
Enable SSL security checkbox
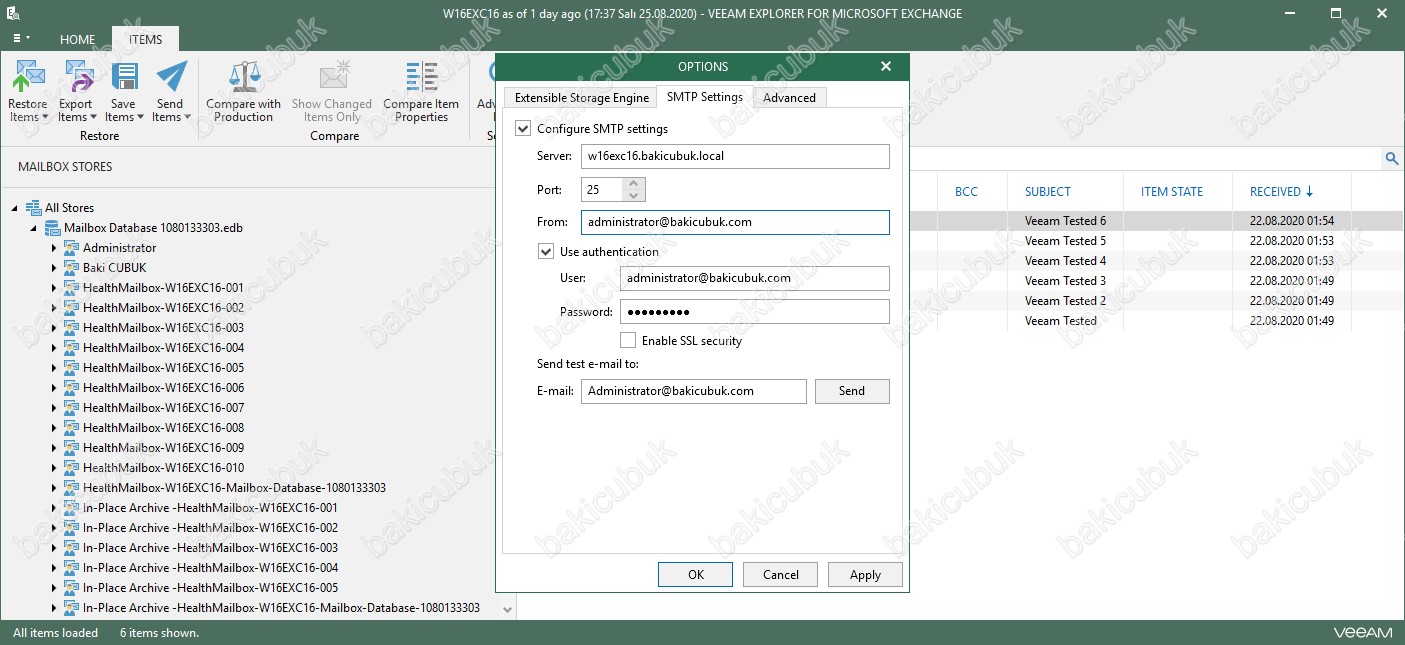[628, 341]
